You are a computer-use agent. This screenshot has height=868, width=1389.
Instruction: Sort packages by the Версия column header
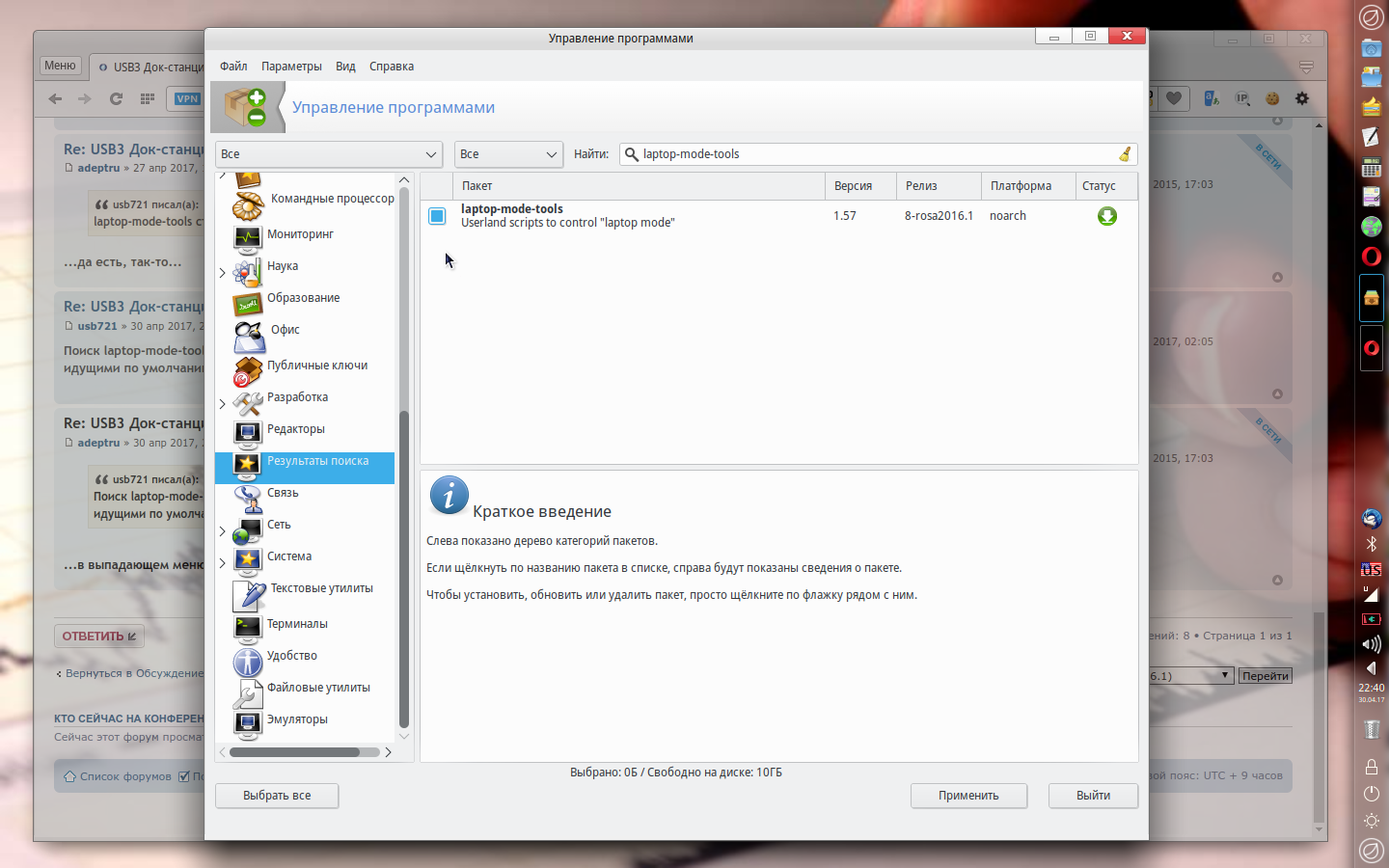click(860, 186)
